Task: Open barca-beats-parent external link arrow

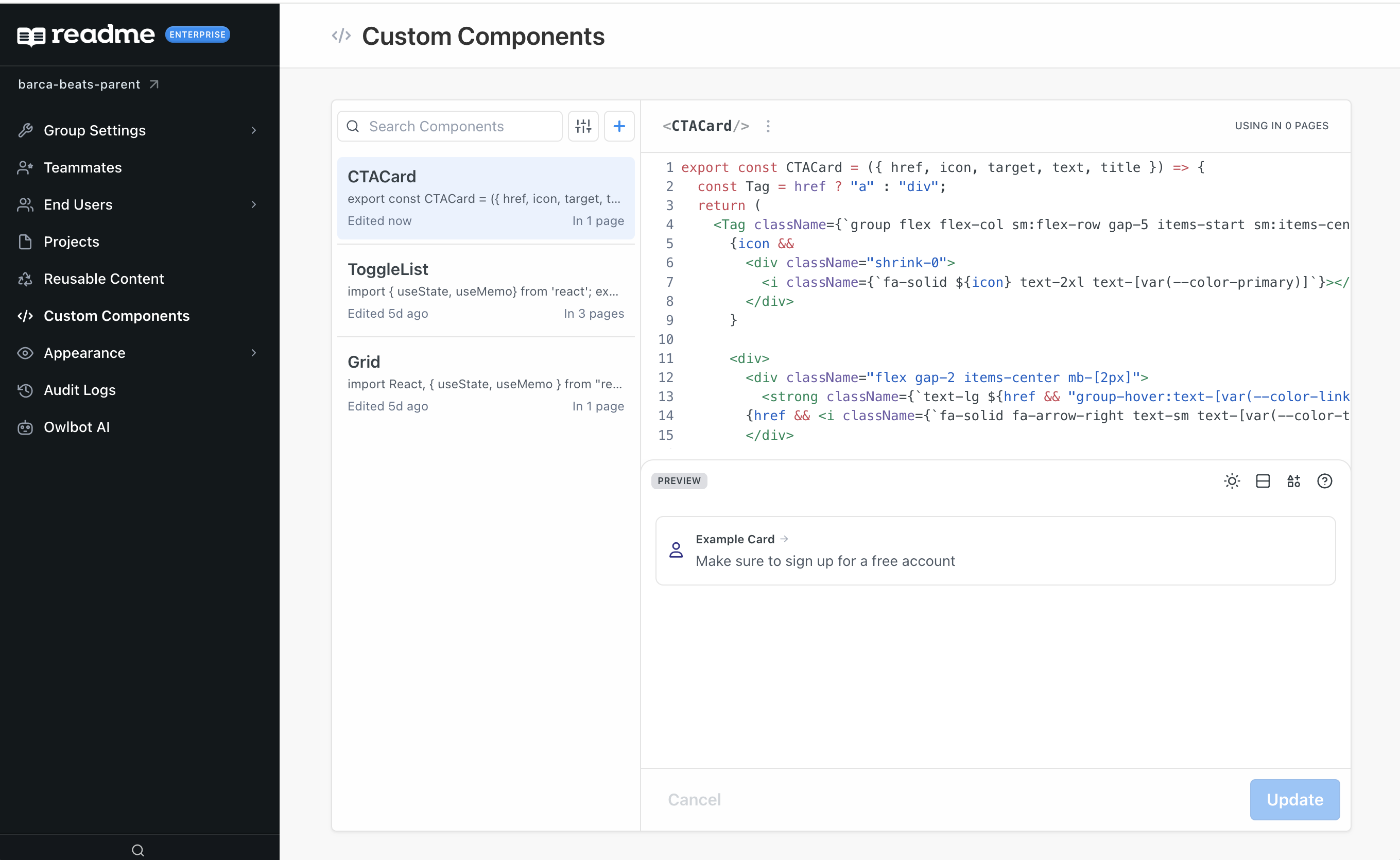Action: point(154,84)
